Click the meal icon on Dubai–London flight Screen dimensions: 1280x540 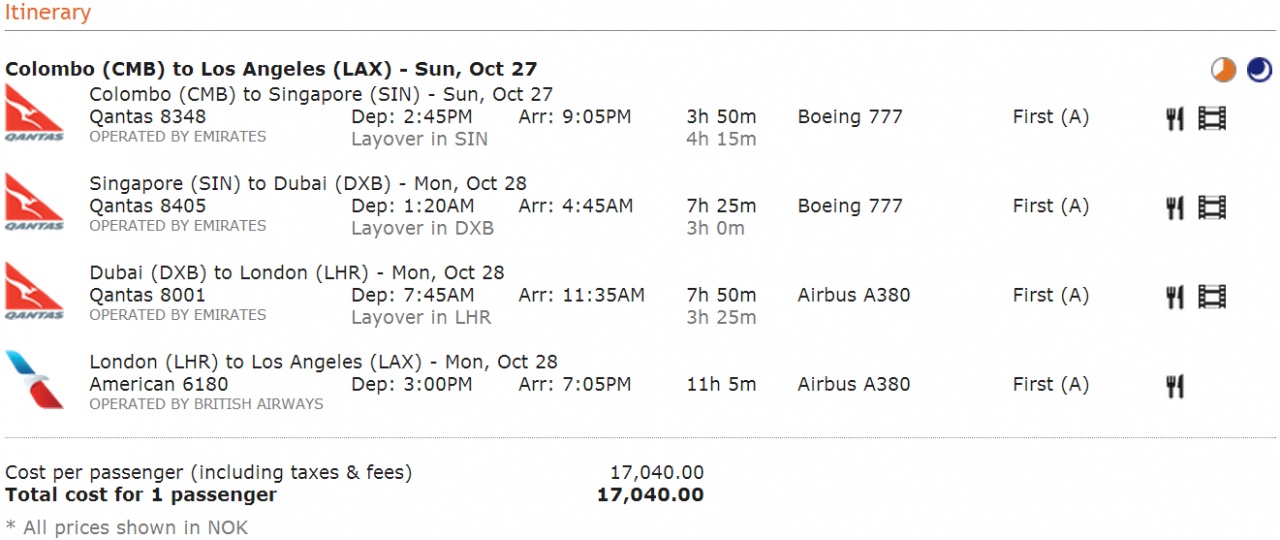1175,297
